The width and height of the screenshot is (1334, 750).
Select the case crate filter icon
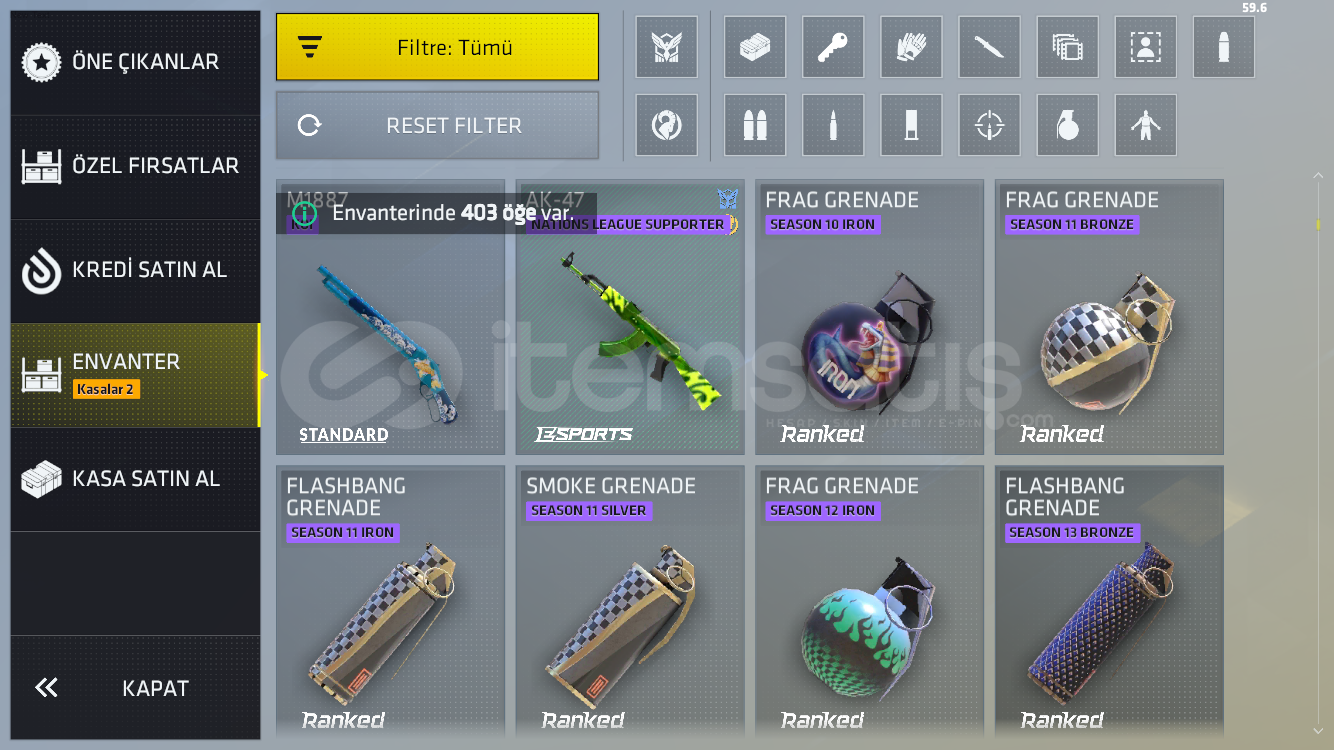[x=755, y=47]
